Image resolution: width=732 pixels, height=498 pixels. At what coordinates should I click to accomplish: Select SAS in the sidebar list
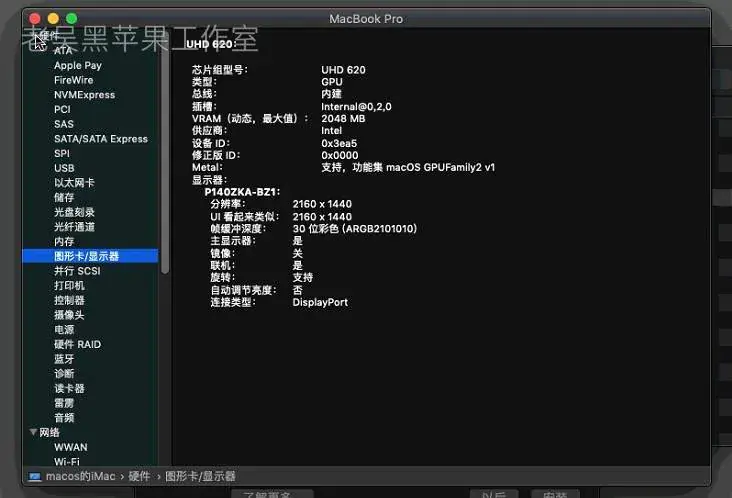63,124
